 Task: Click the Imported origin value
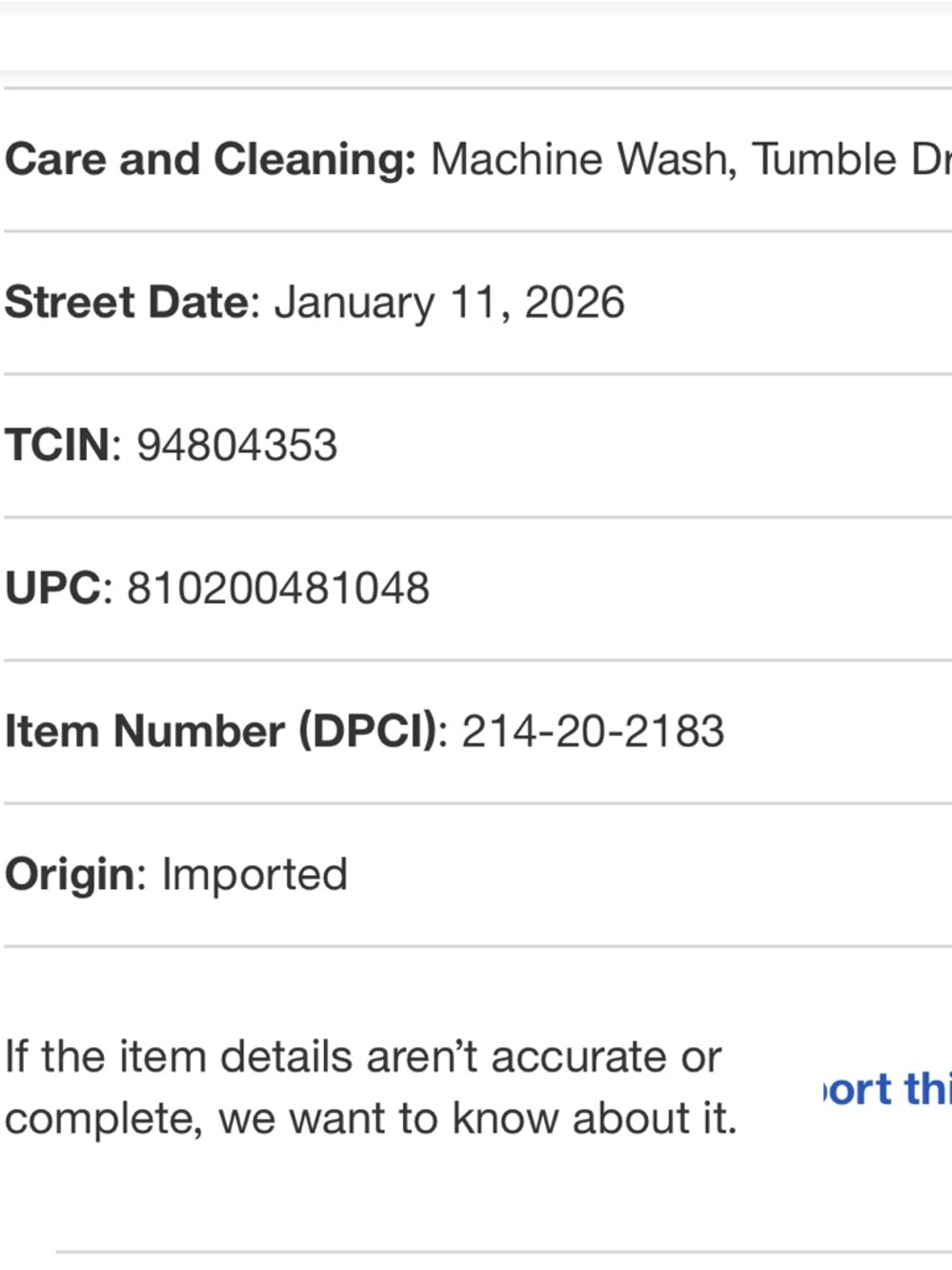point(254,874)
